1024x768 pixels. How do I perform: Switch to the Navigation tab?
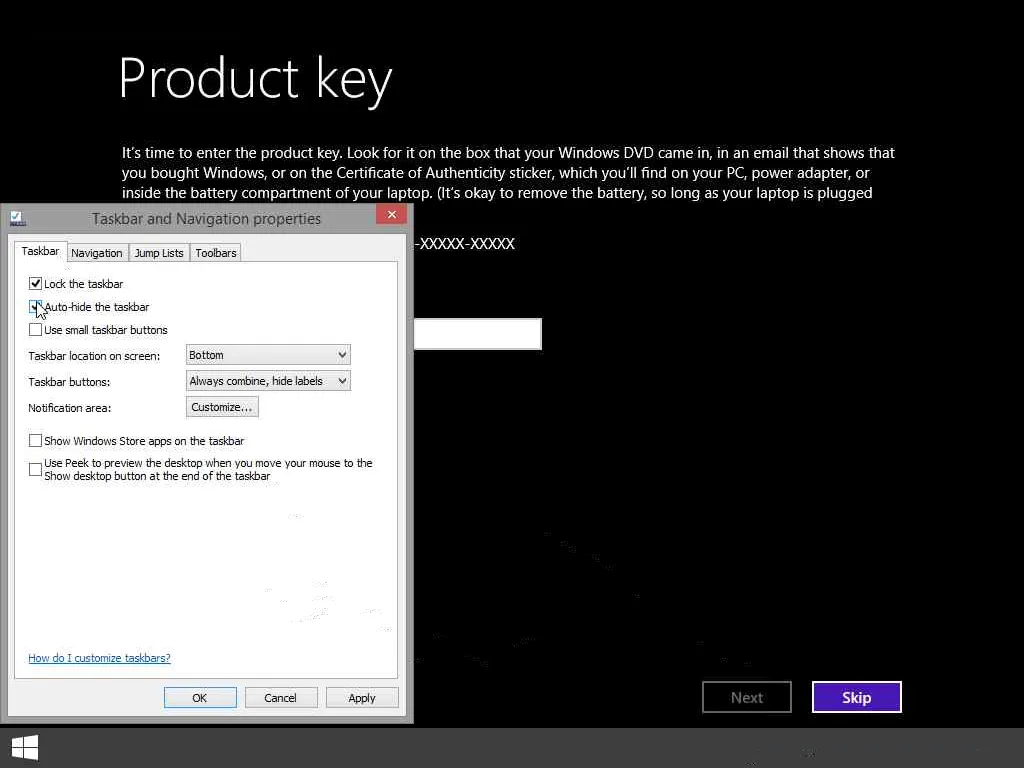pos(97,253)
